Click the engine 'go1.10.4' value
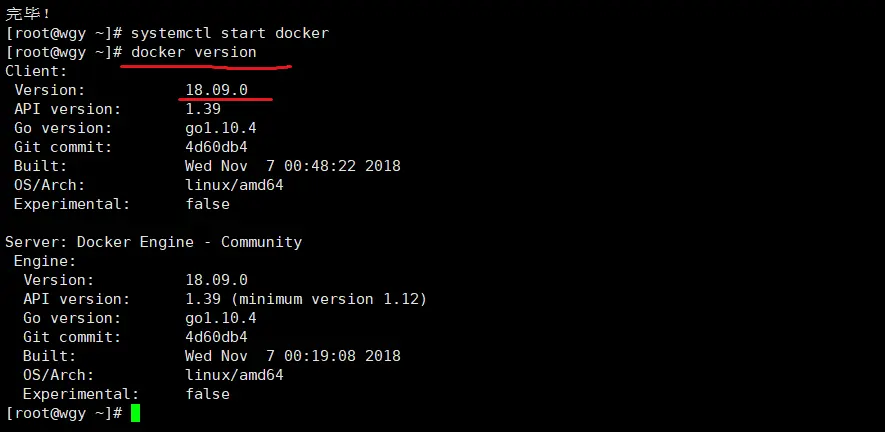The width and height of the screenshot is (885, 432). click(220, 318)
